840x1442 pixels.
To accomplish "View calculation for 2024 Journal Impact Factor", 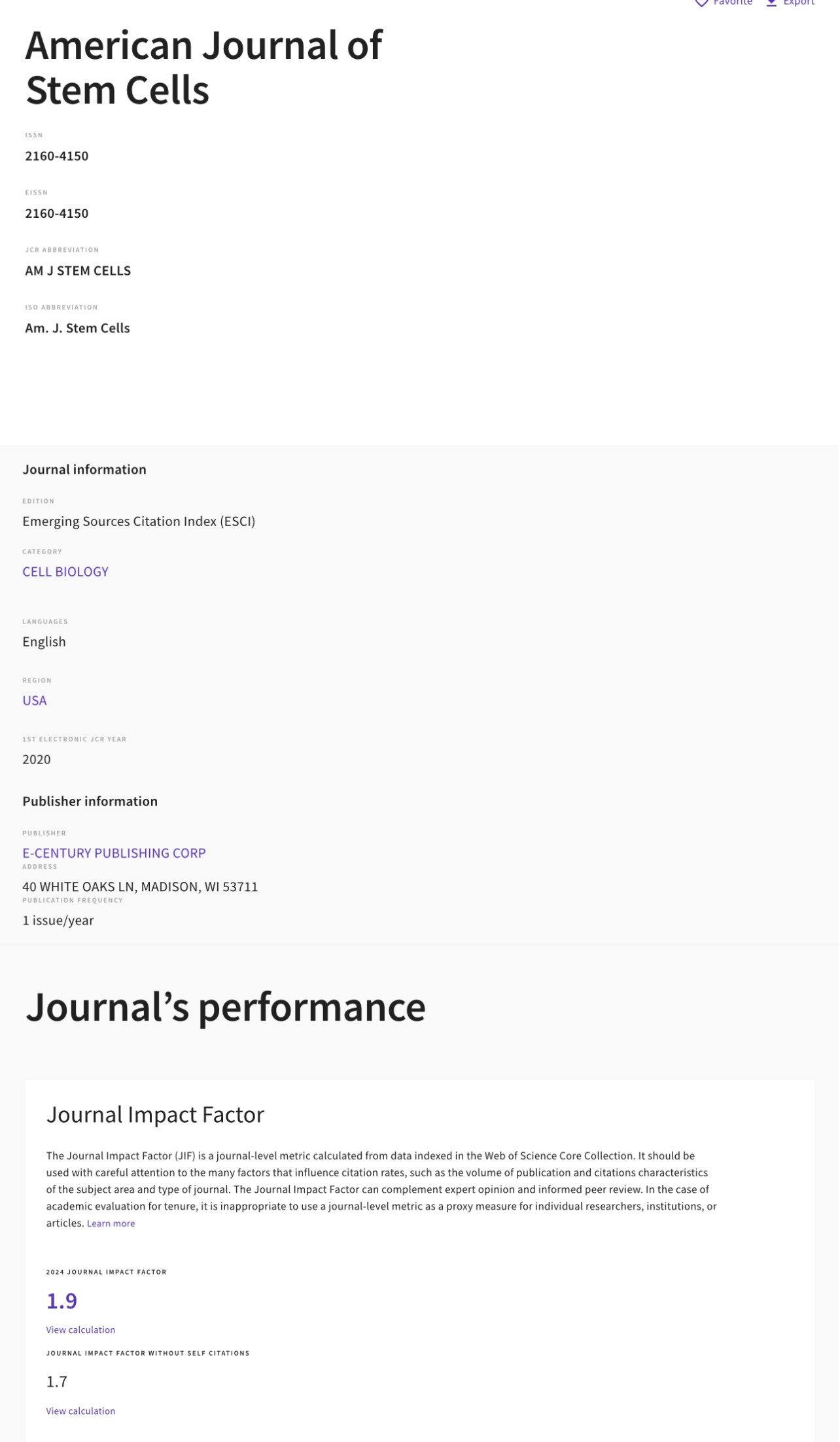I will click(80, 1330).
